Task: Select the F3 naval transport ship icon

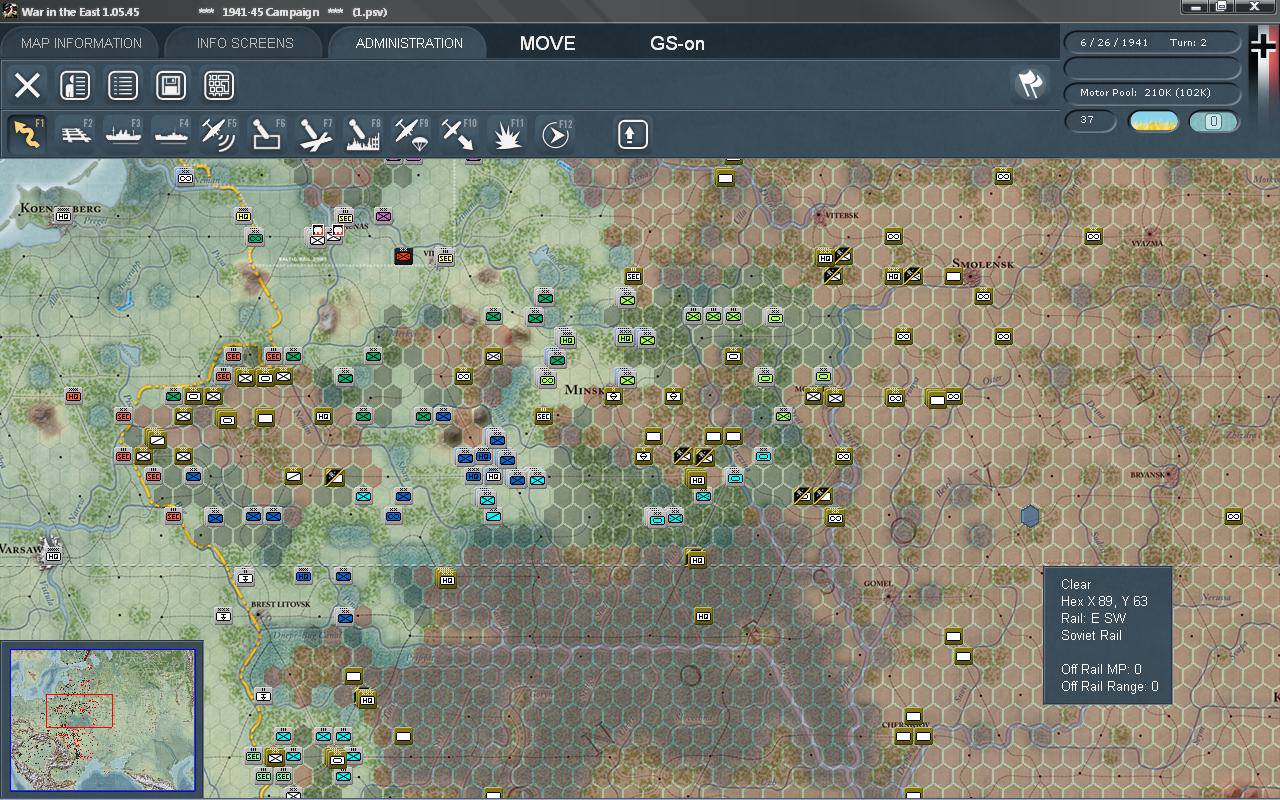Action: point(123,134)
